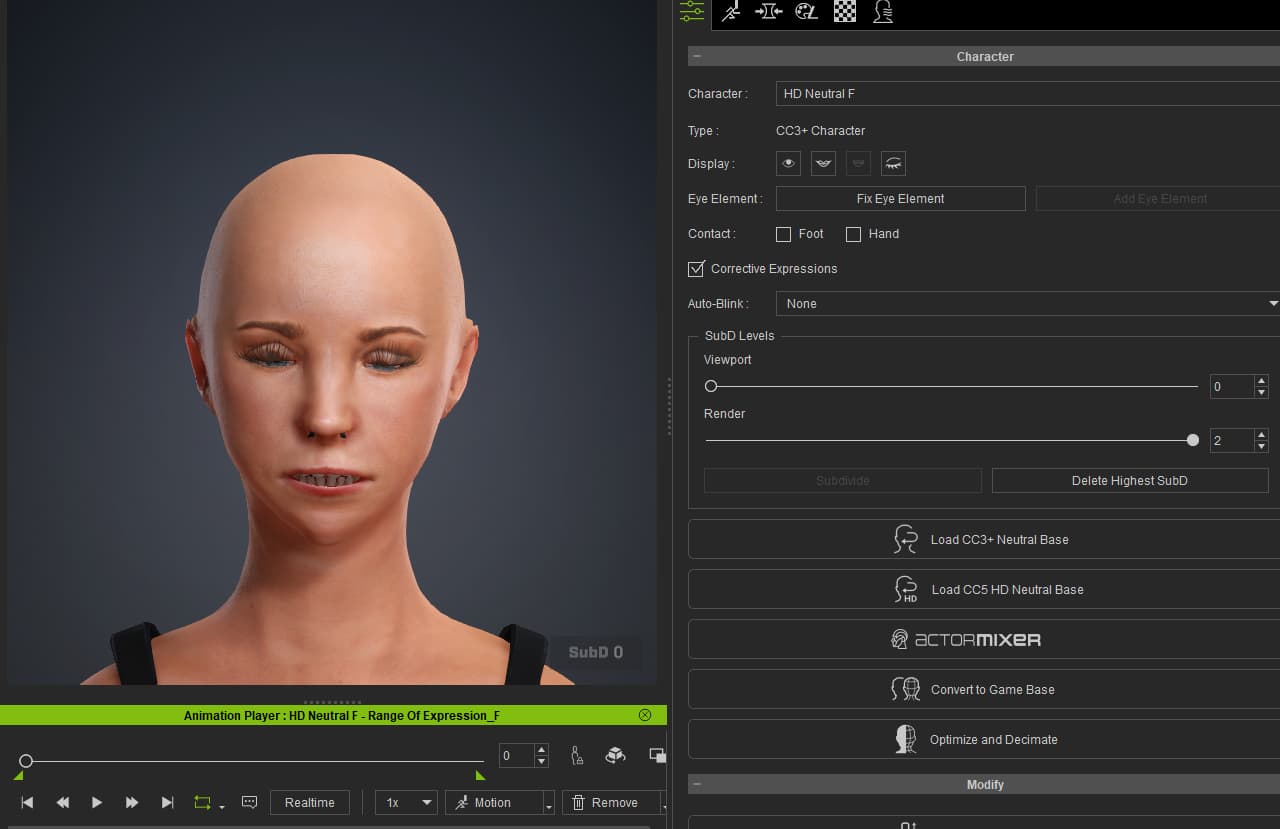1280x829 pixels.
Task: Toggle the eye display icon
Action: click(x=789, y=163)
